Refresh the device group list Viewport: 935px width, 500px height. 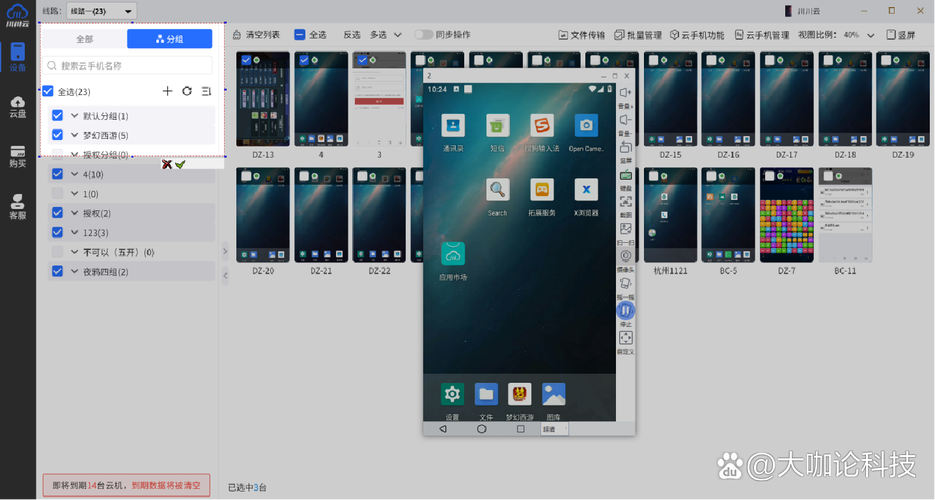point(187,91)
